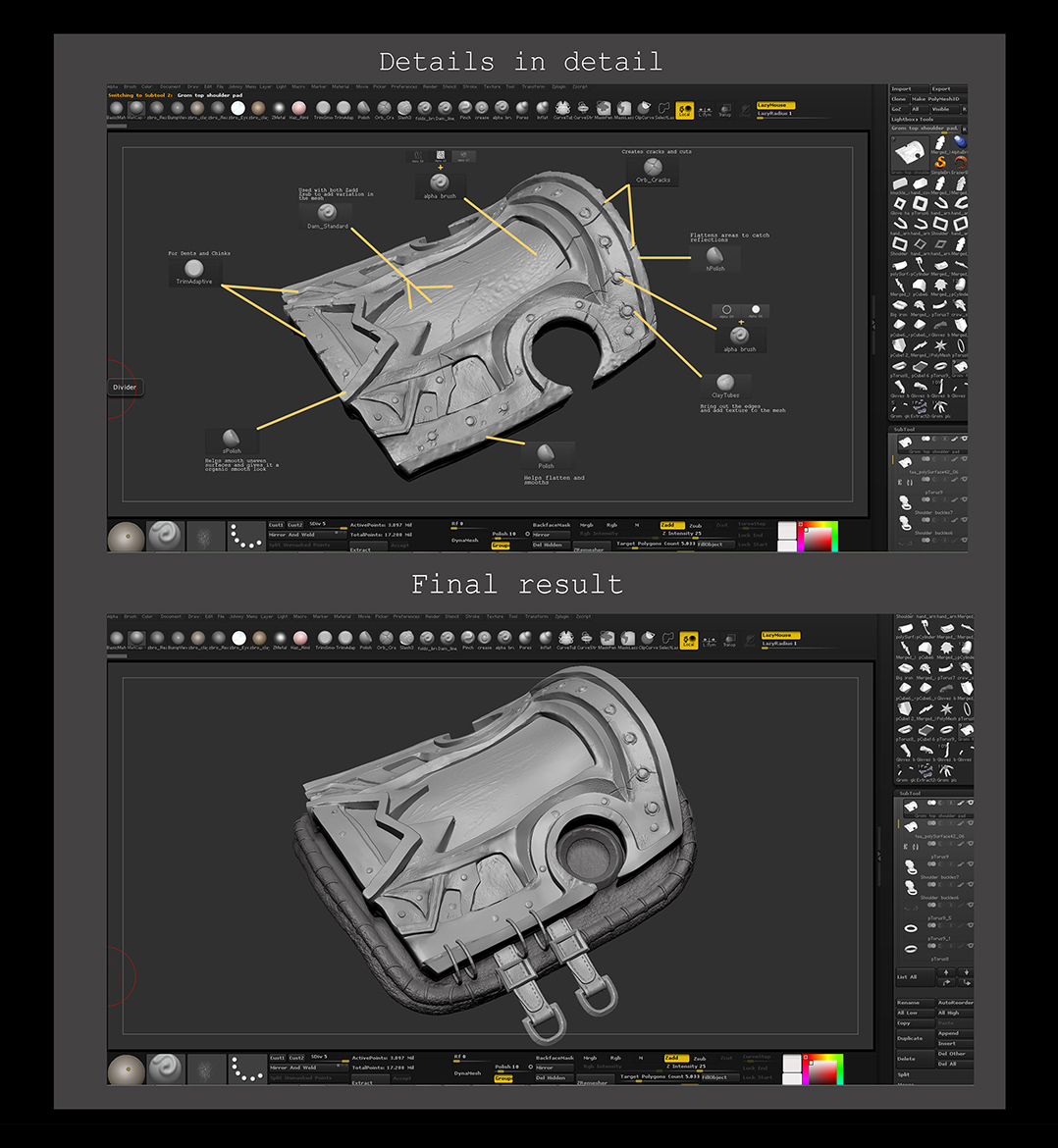Pick Pinch brush in Details in detail toolbar

click(465, 108)
